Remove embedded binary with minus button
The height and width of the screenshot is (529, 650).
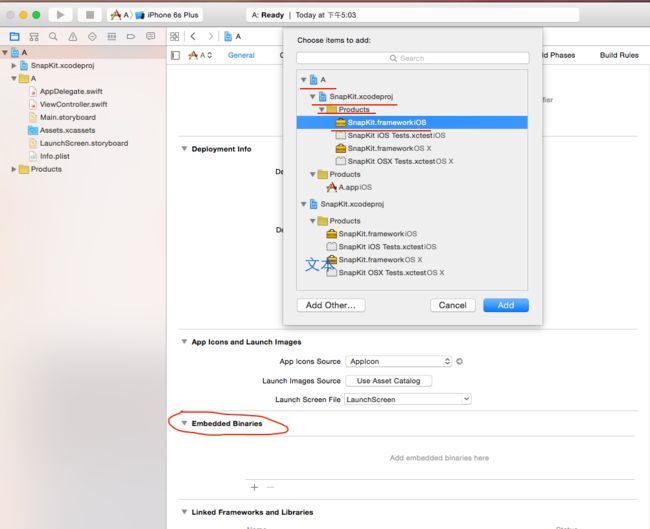click(x=270, y=487)
